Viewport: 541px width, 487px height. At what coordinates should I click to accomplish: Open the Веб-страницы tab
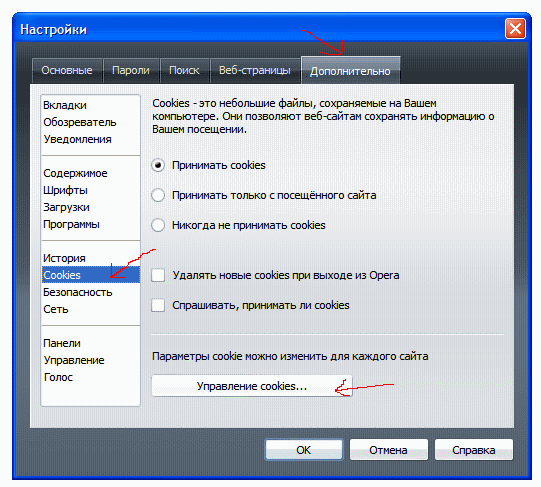[255, 70]
